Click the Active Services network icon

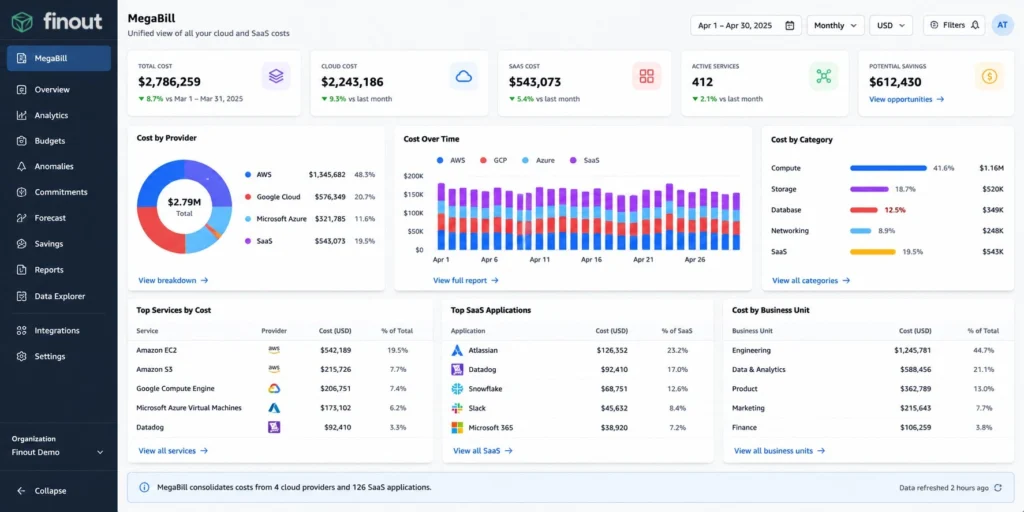coord(824,76)
